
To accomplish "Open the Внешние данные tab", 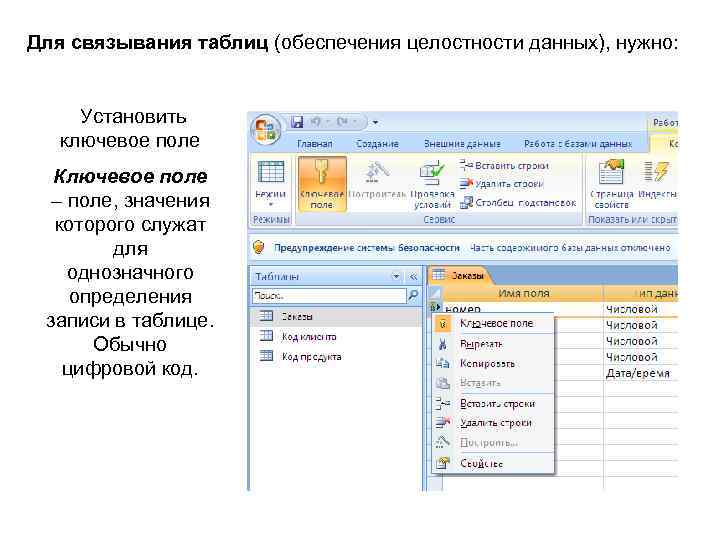I will tap(462, 144).
